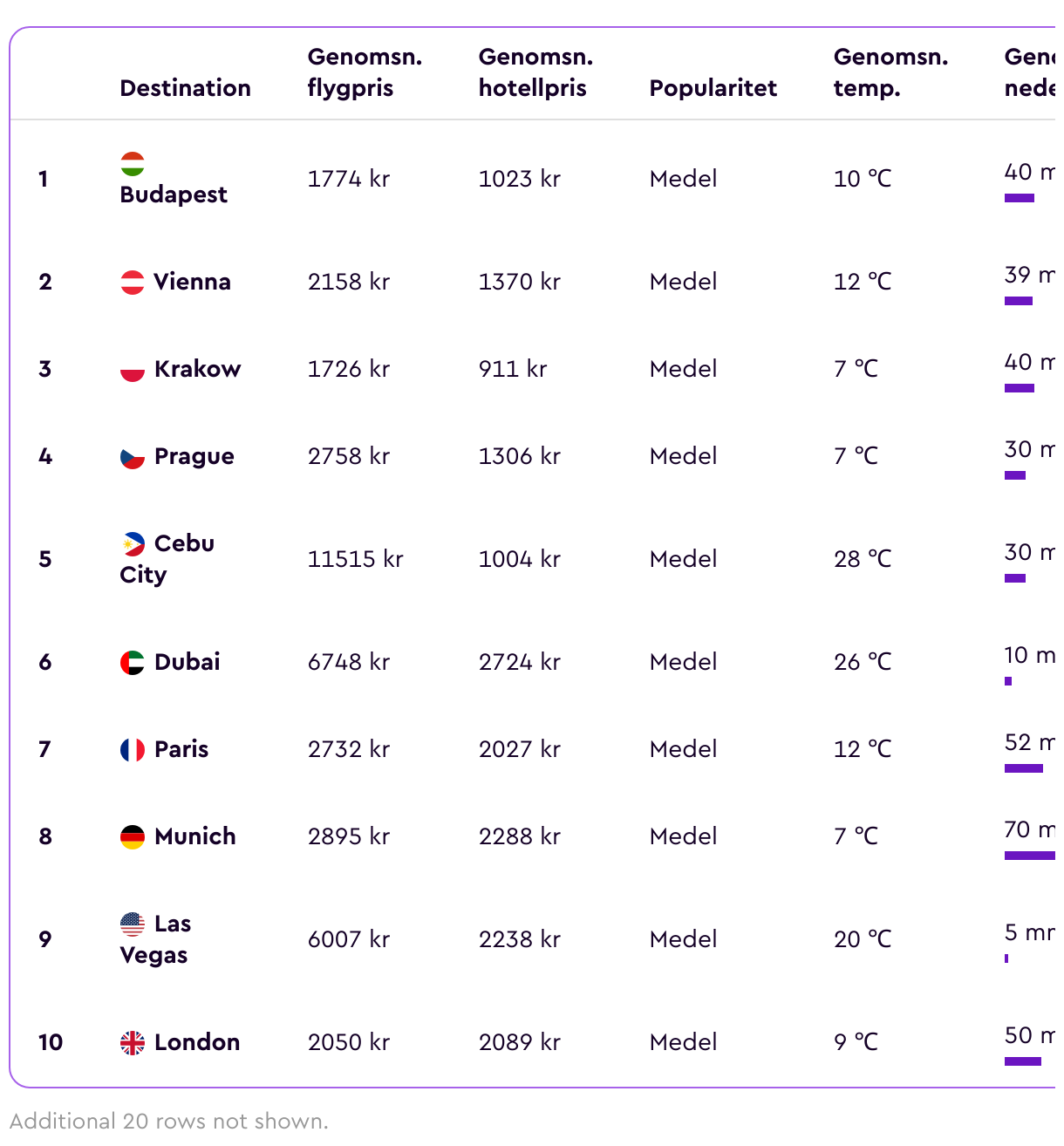1064x1146 pixels.
Task: Open the Krakow destination link
Action: pyautogui.click(x=197, y=369)
